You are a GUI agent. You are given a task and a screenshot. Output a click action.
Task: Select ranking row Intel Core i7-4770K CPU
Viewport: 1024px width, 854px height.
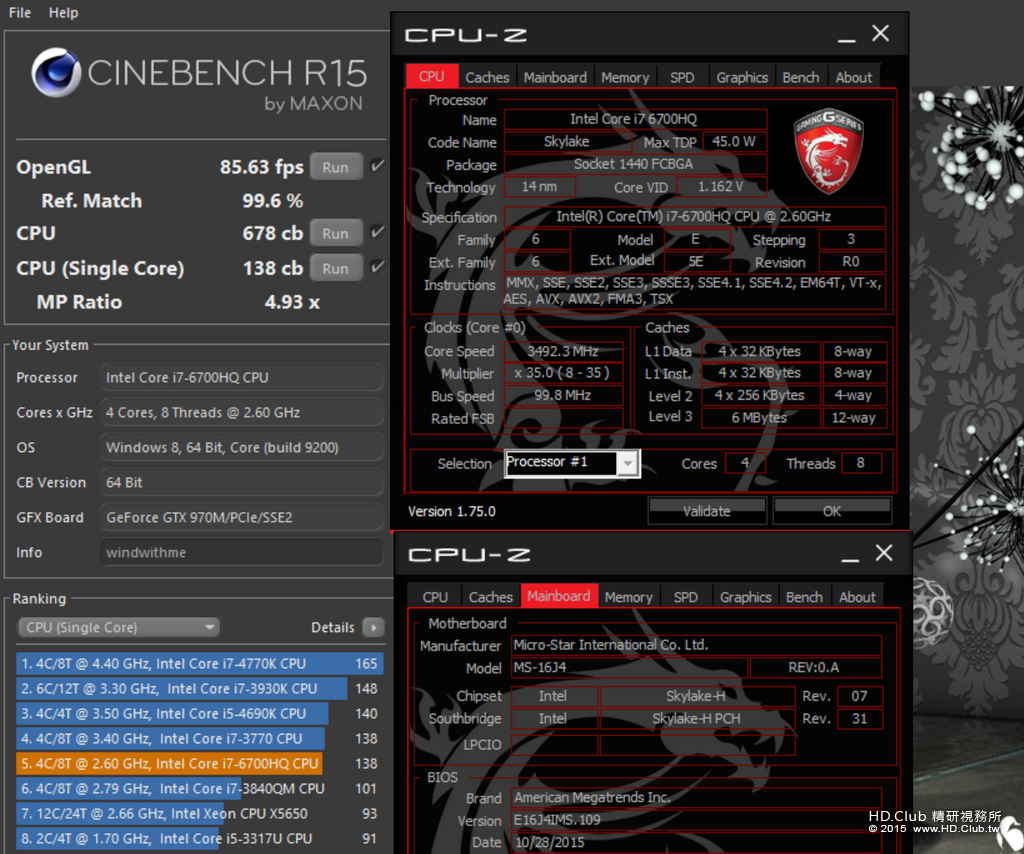[199, 663]
